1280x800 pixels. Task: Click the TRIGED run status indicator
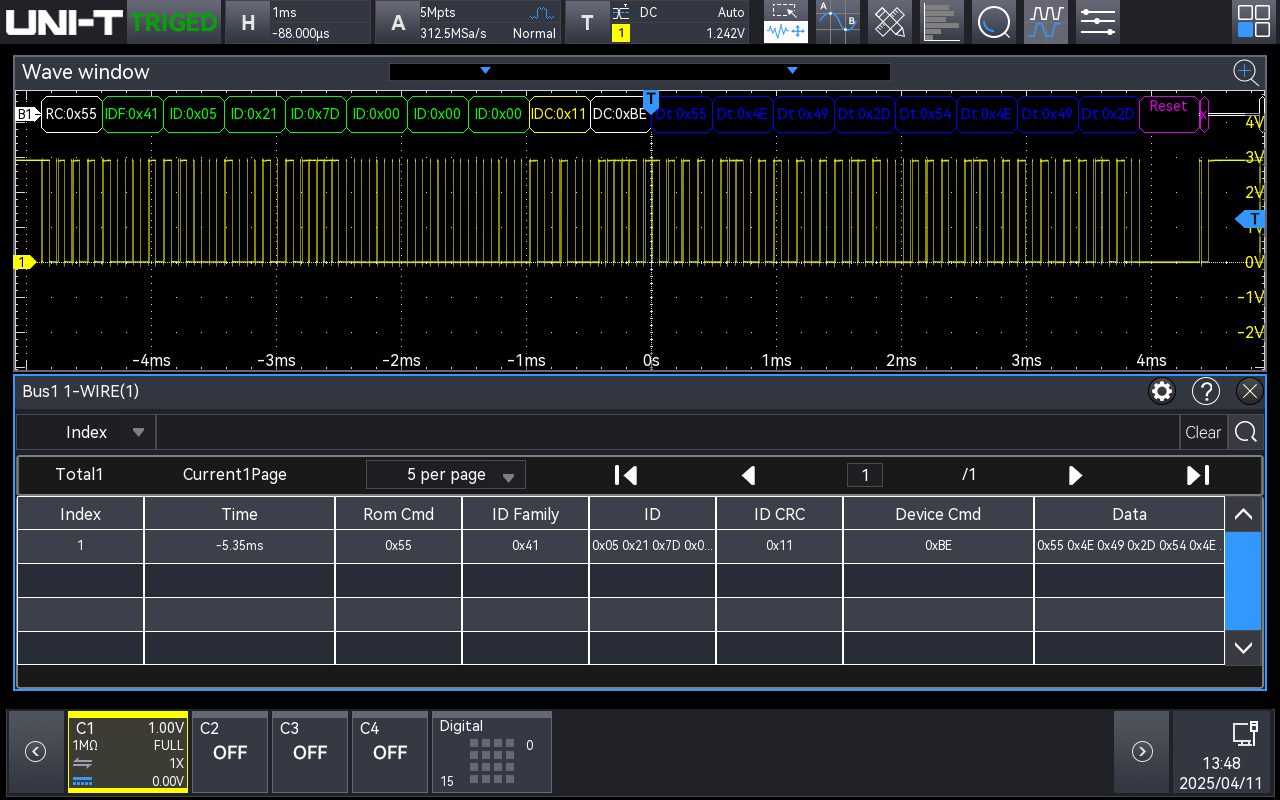pyautogui.click(x=173, y=22)
